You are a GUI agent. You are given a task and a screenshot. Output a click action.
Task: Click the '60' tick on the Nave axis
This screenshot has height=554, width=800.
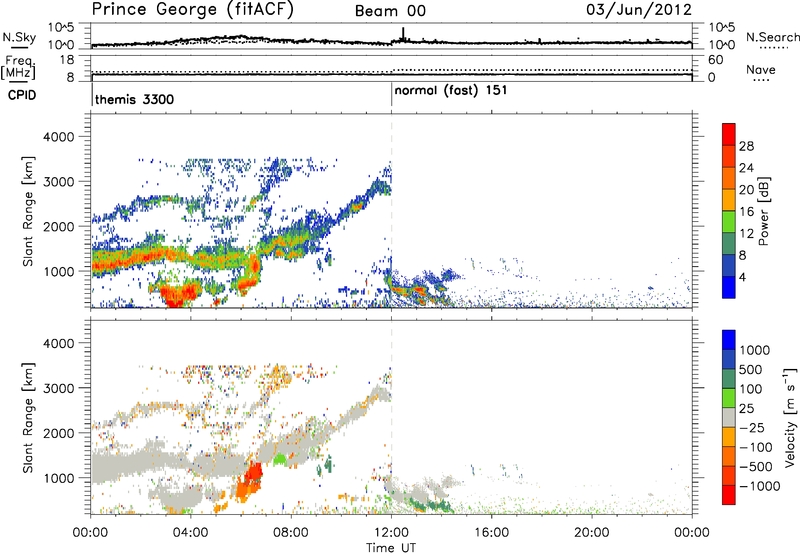tap(715, 60)
